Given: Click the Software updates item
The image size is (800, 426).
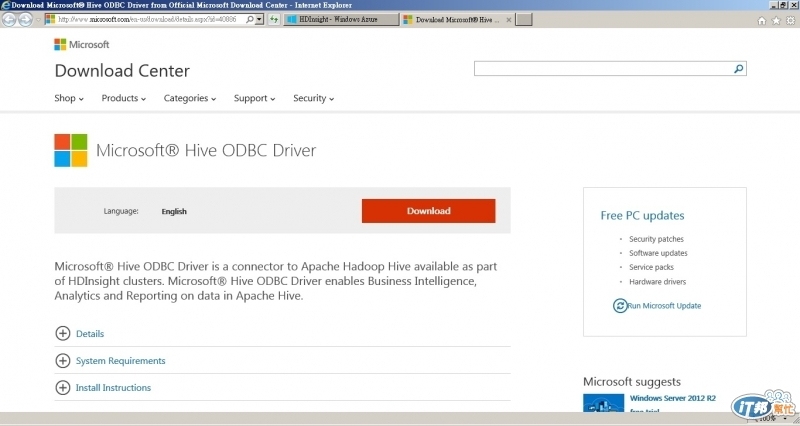Looking at the screenshot, I should [658, 253].
